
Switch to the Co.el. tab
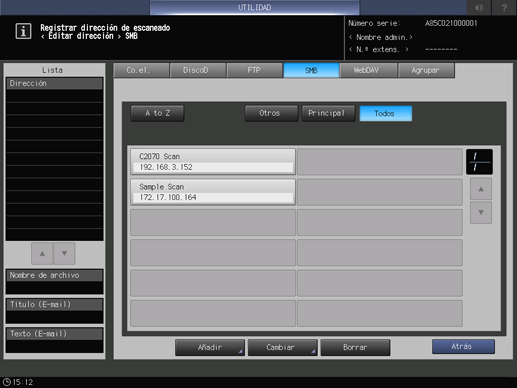pos(141,70)
